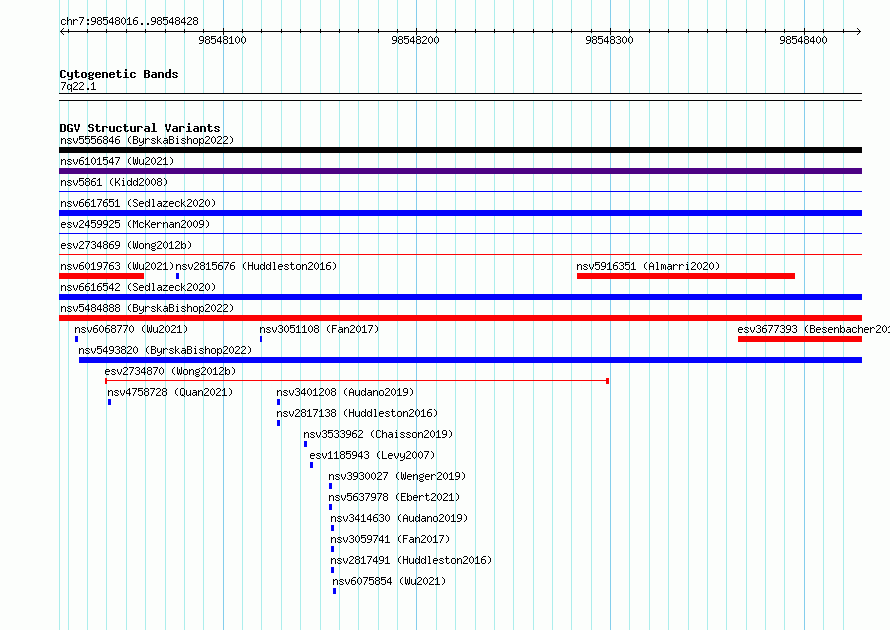The image size is (890, 630).
Task: Click the purple nsv6101547 variant bar
Action: [460, 171]
